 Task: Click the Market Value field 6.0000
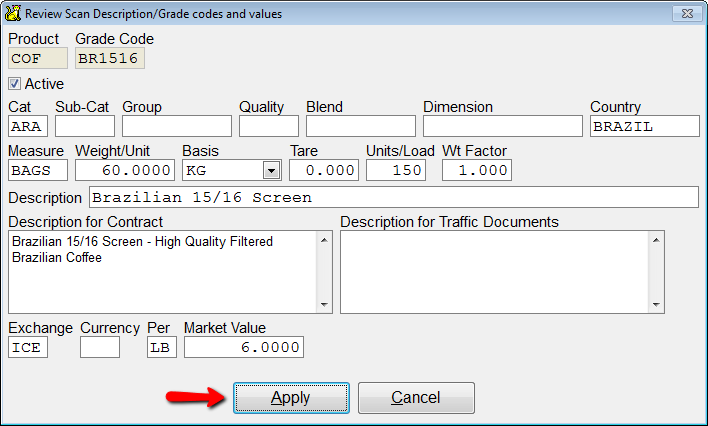244,347
